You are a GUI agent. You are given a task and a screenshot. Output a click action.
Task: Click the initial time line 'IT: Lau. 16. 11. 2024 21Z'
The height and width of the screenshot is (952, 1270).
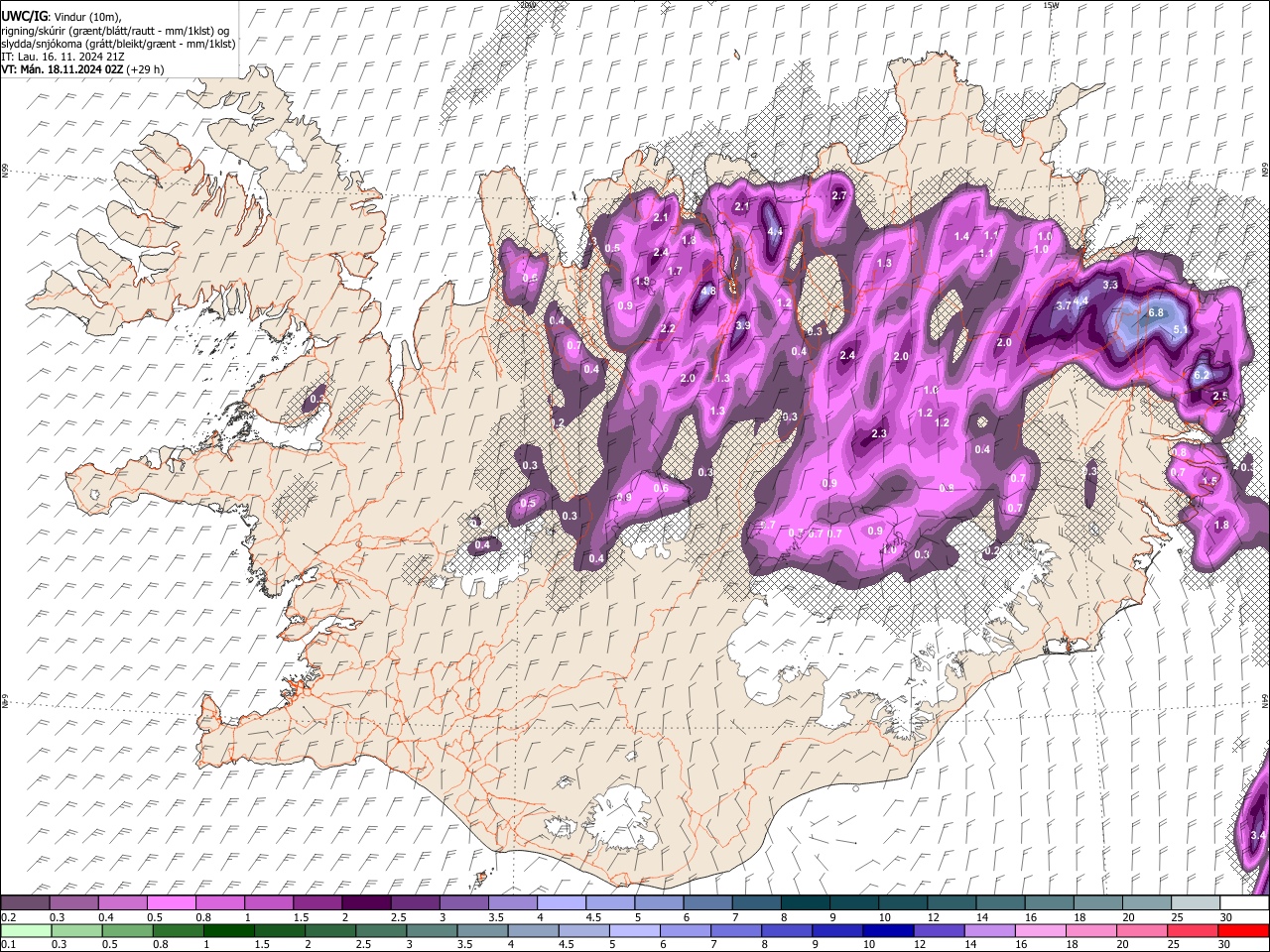(63, 57)
